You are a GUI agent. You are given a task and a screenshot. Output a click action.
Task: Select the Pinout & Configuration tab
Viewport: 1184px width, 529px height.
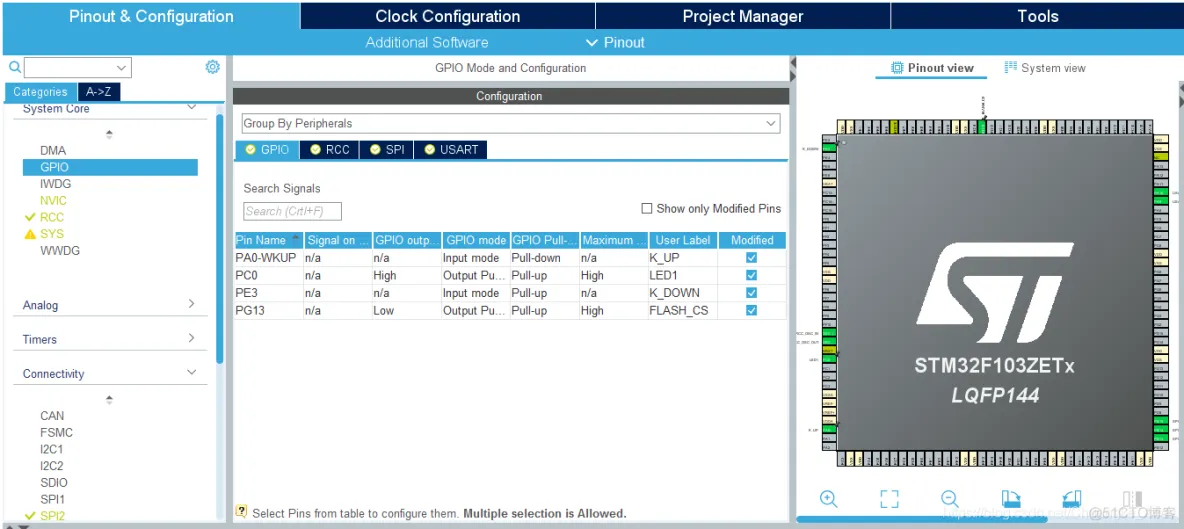pos(151,16)
